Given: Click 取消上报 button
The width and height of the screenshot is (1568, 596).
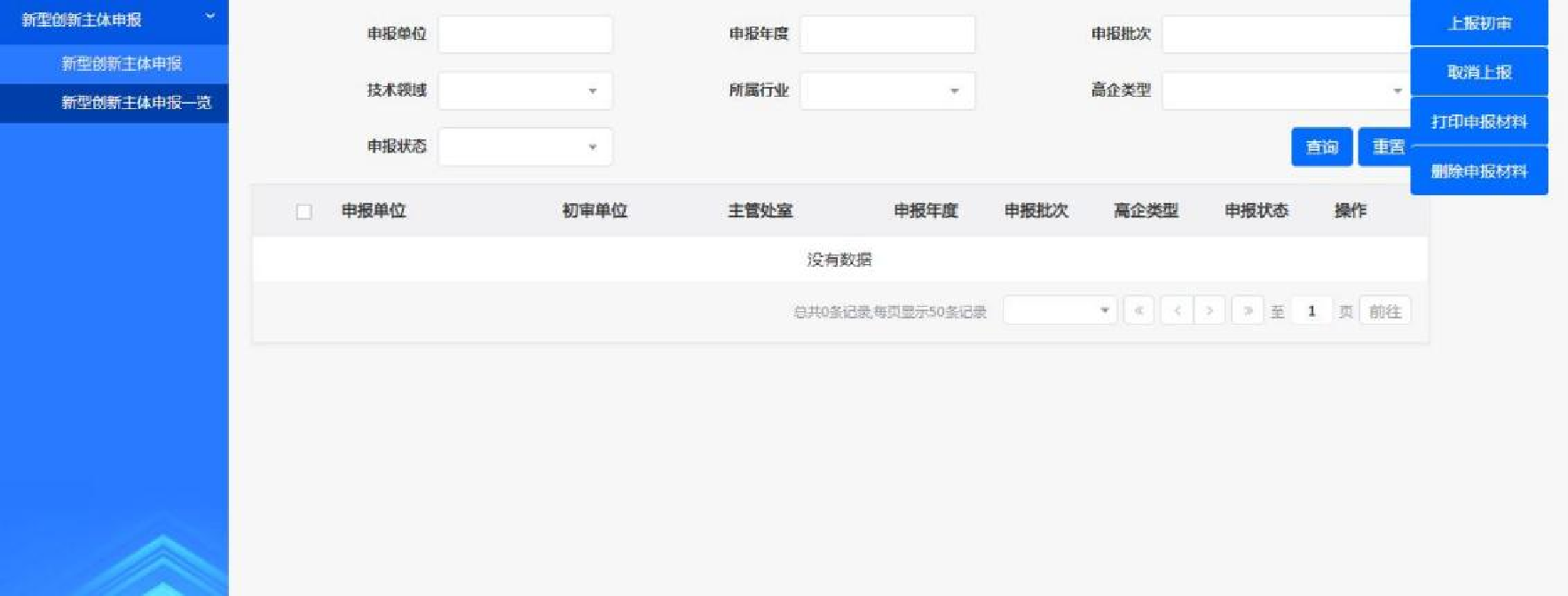Looking at the screenshot, I should point(1479,72).
